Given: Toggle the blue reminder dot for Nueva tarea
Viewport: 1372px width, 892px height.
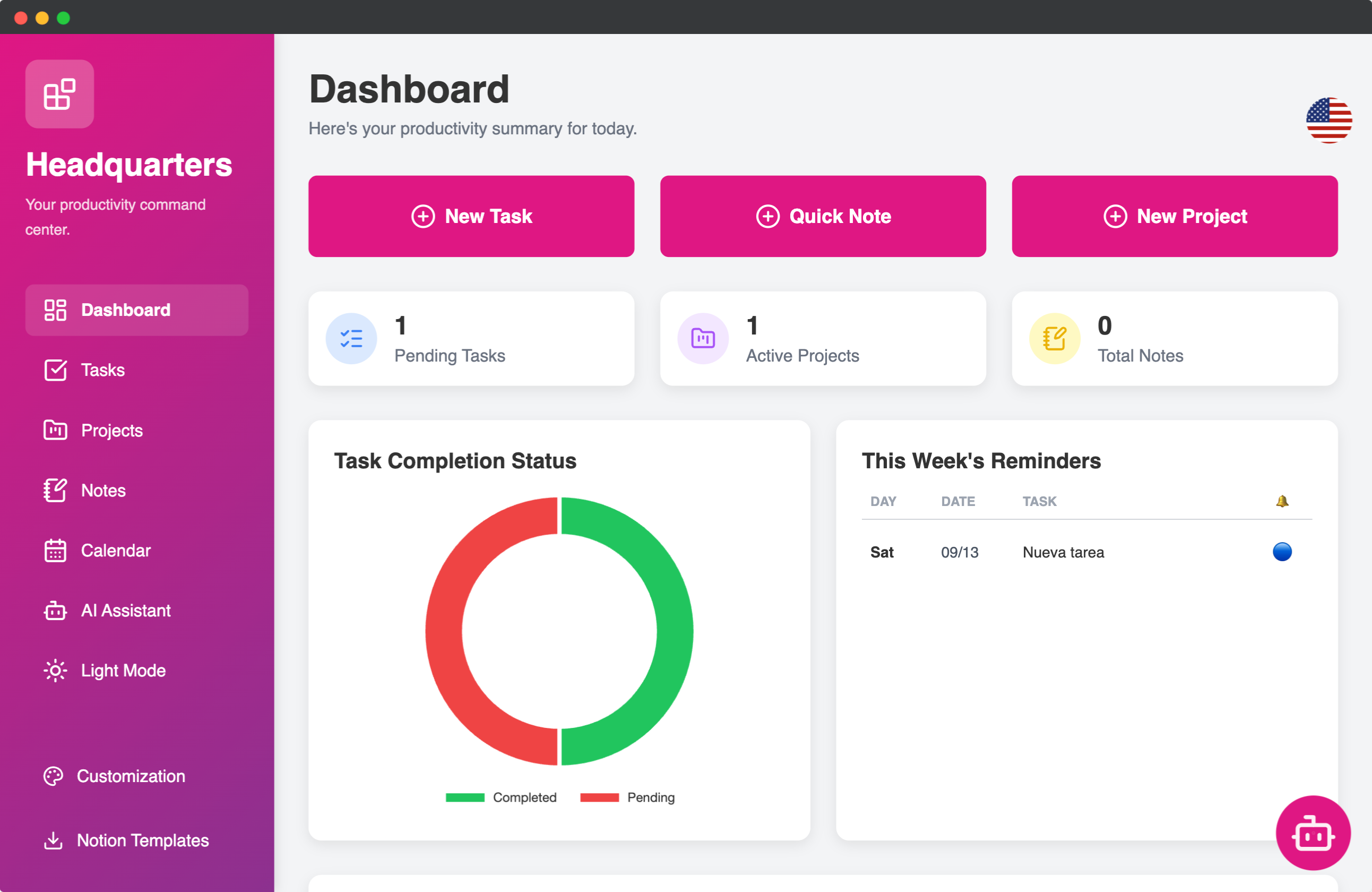Looking at the screenshot, I should click(1281, 552).
